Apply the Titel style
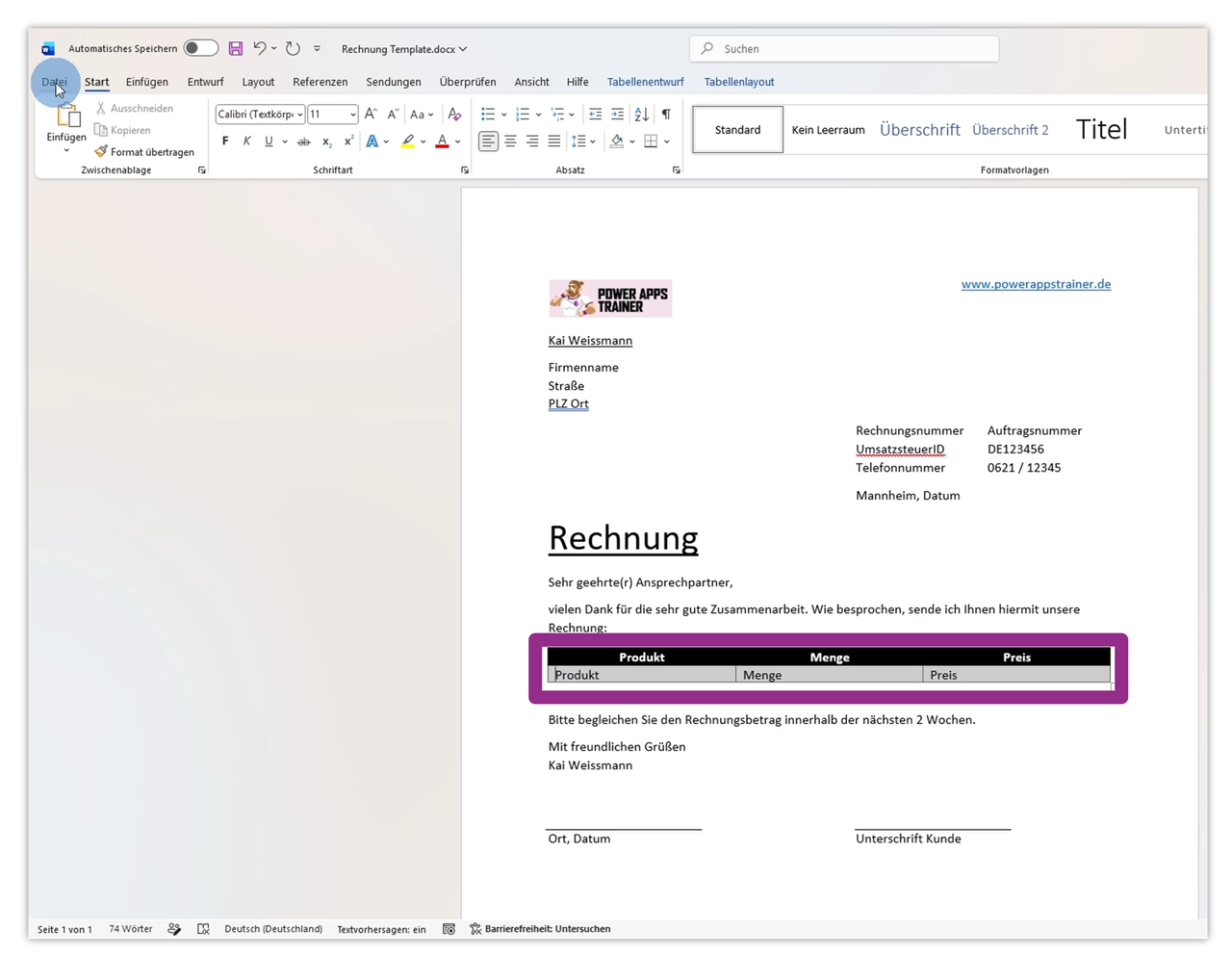 [1101, 129]
